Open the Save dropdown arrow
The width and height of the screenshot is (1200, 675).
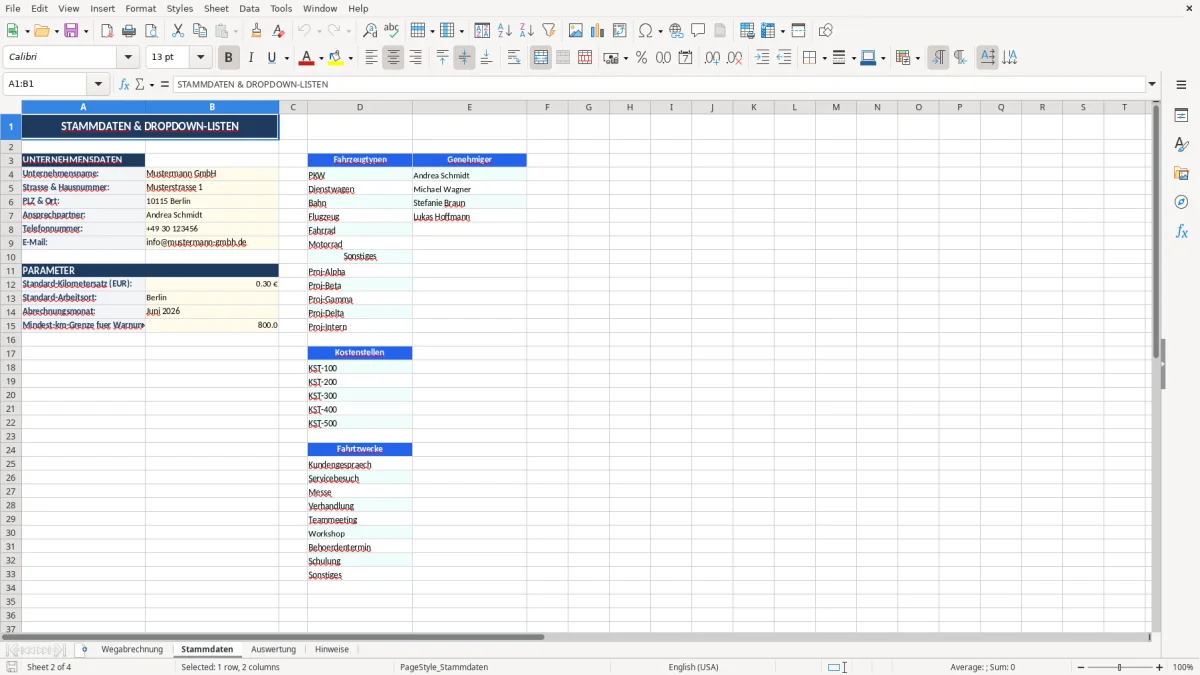pos(86,31)
